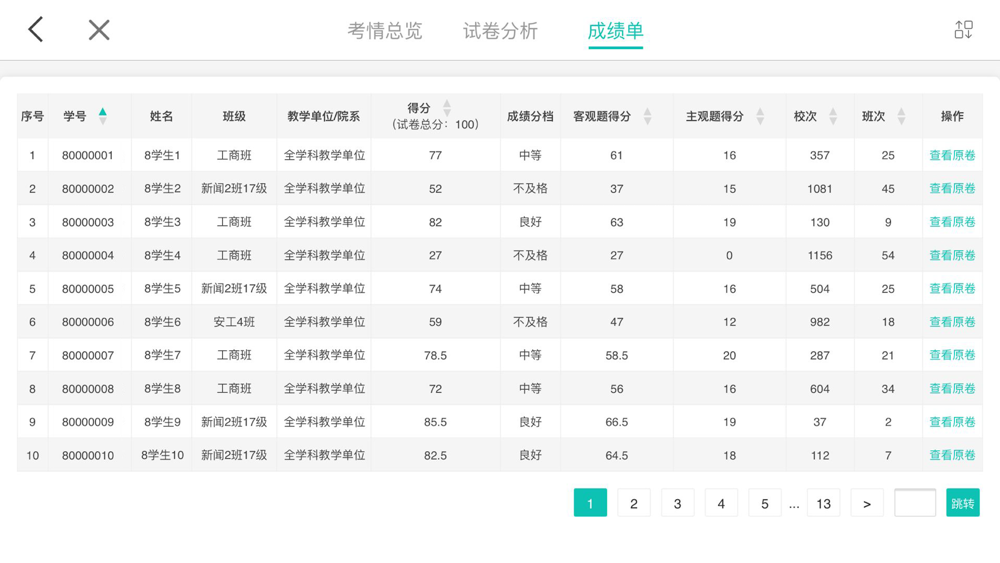Select the 成绩单 tab
This screenshot has width=1000, height=563.
(x=615, y=31)
